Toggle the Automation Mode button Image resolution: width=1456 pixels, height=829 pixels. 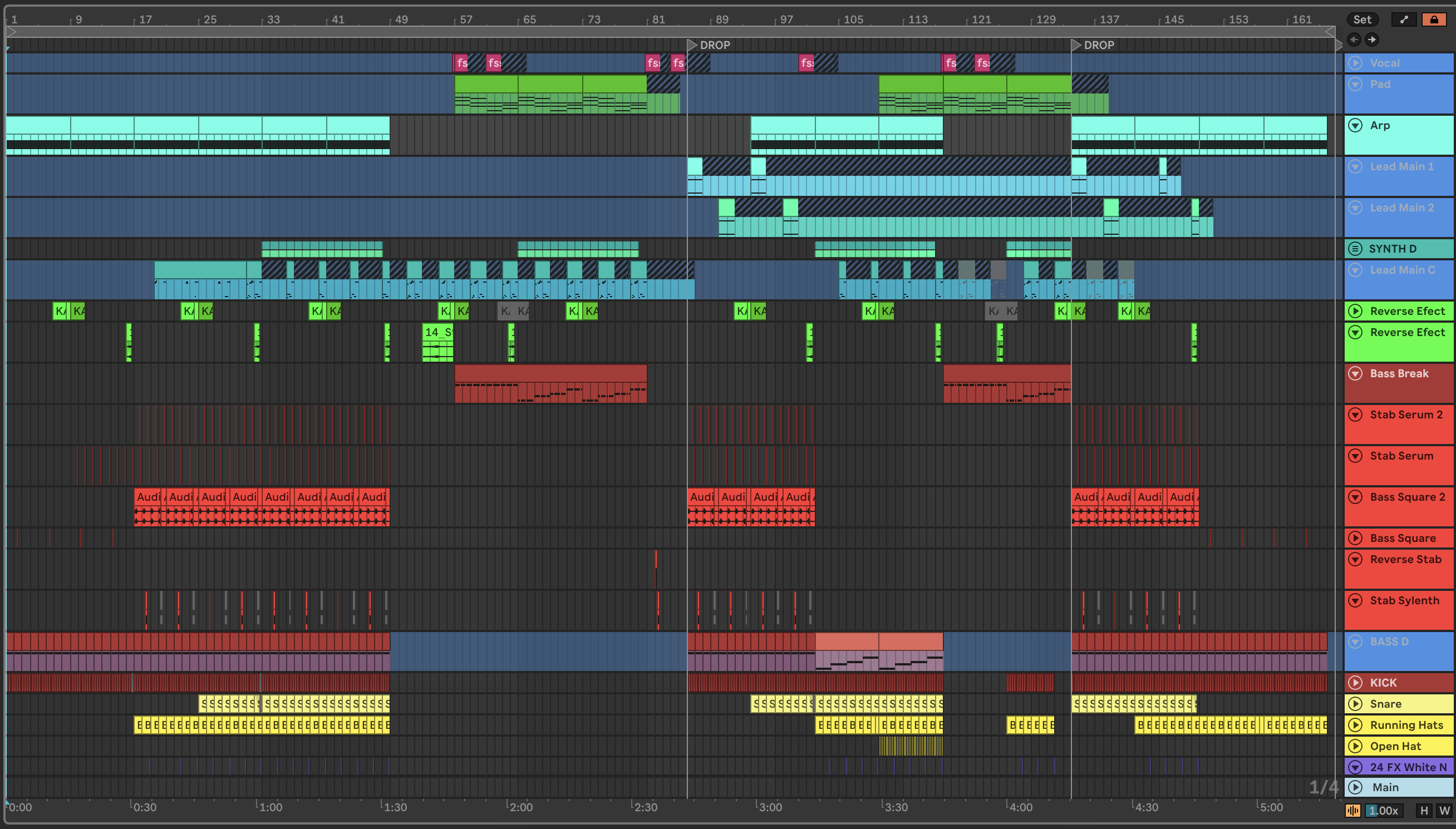[x=1404, y=19]
